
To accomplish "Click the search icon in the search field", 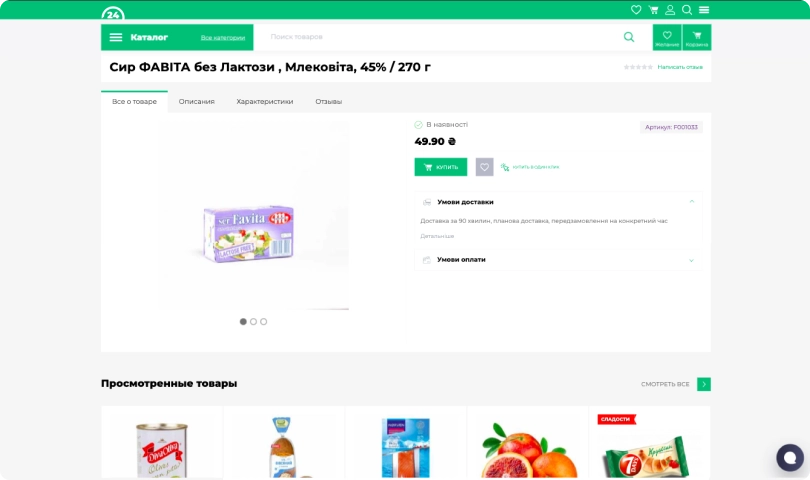I will (629, 37).
